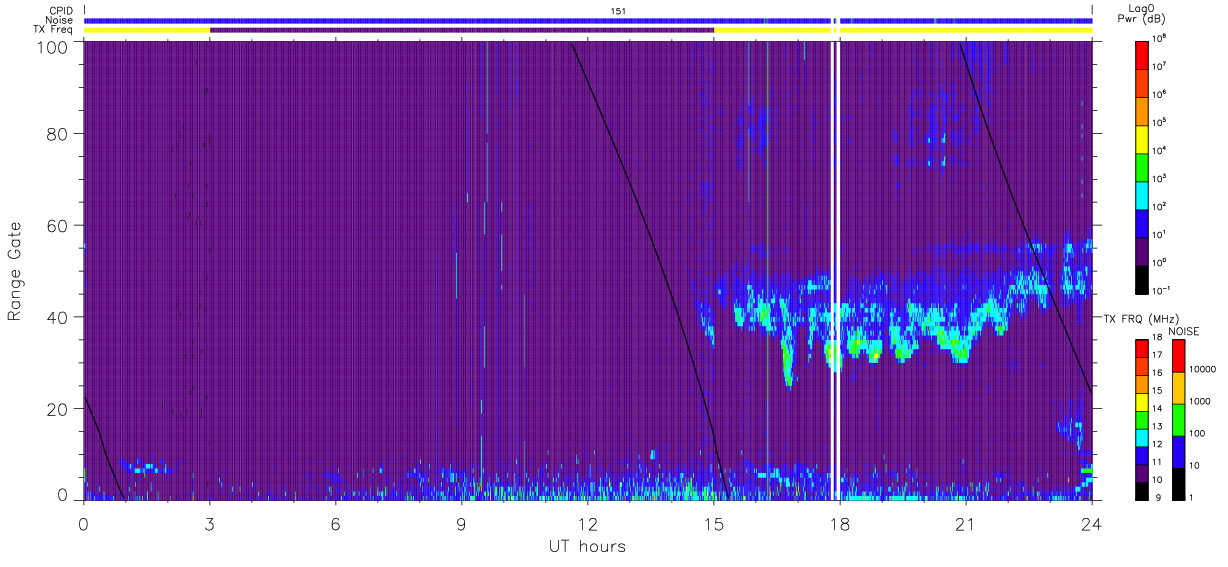Click the purple segment of the TX Freq bar
The width and height of the screenshot is (1228, 567).
tap(462, 30)
